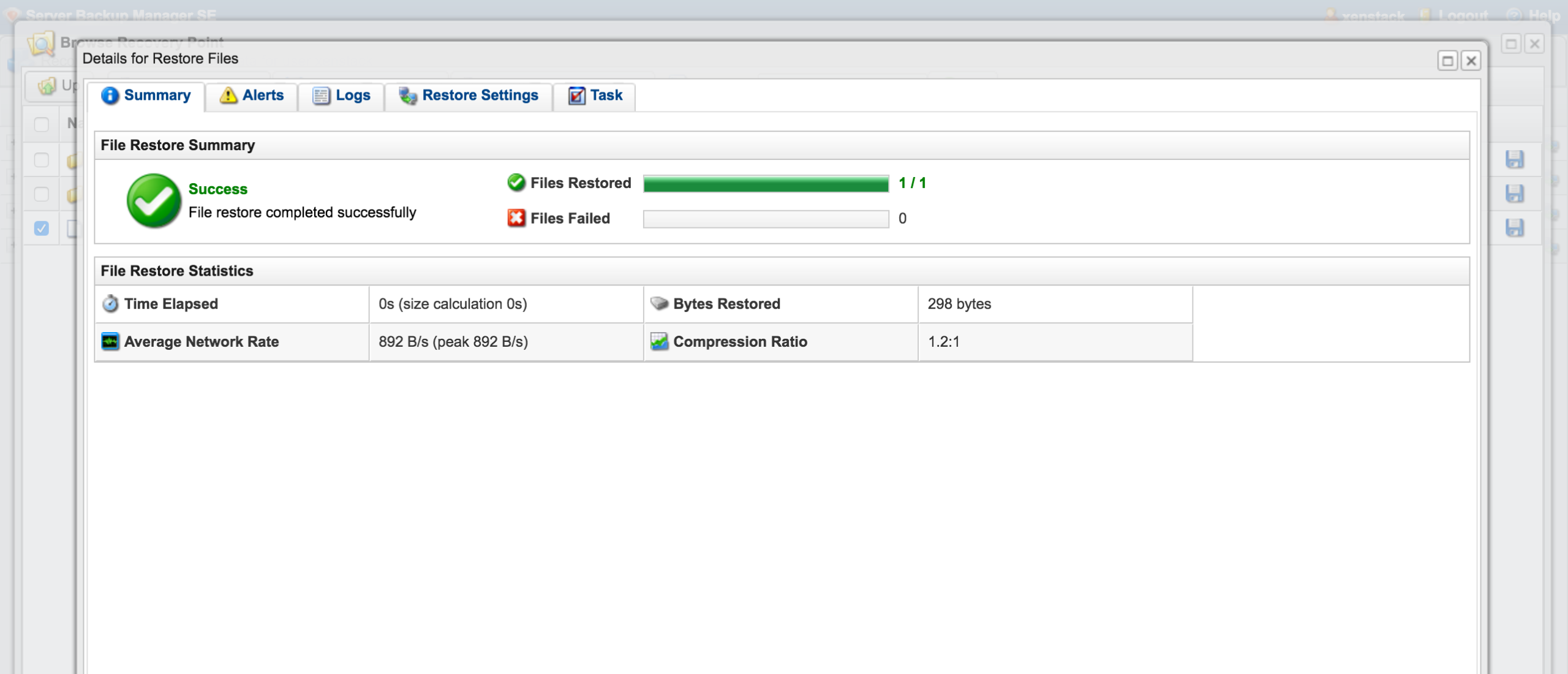
Task: Click the Restore Settings gear icon
Action: pos(407,96)
